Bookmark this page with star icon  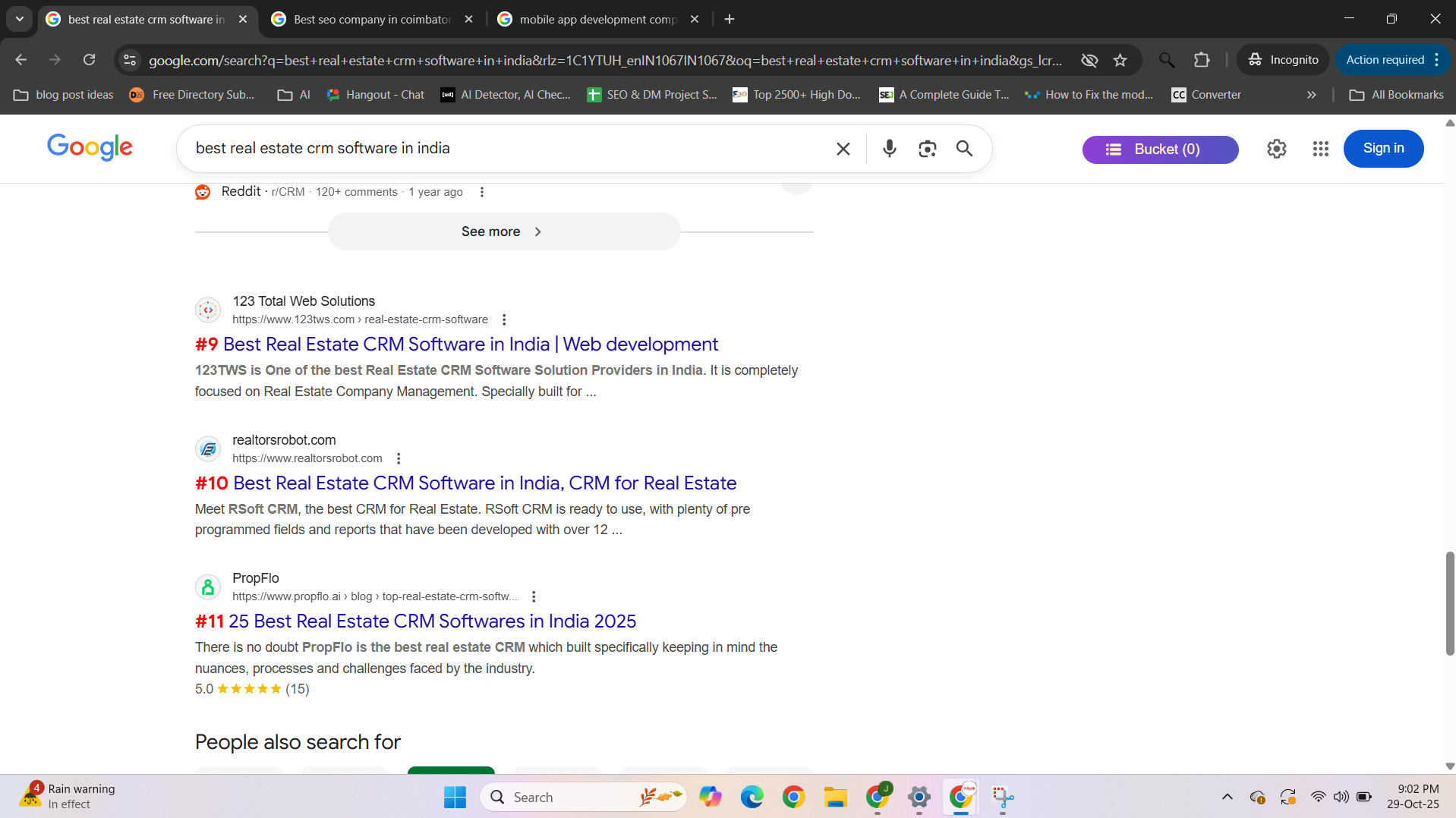click(x=1120, y=60)
